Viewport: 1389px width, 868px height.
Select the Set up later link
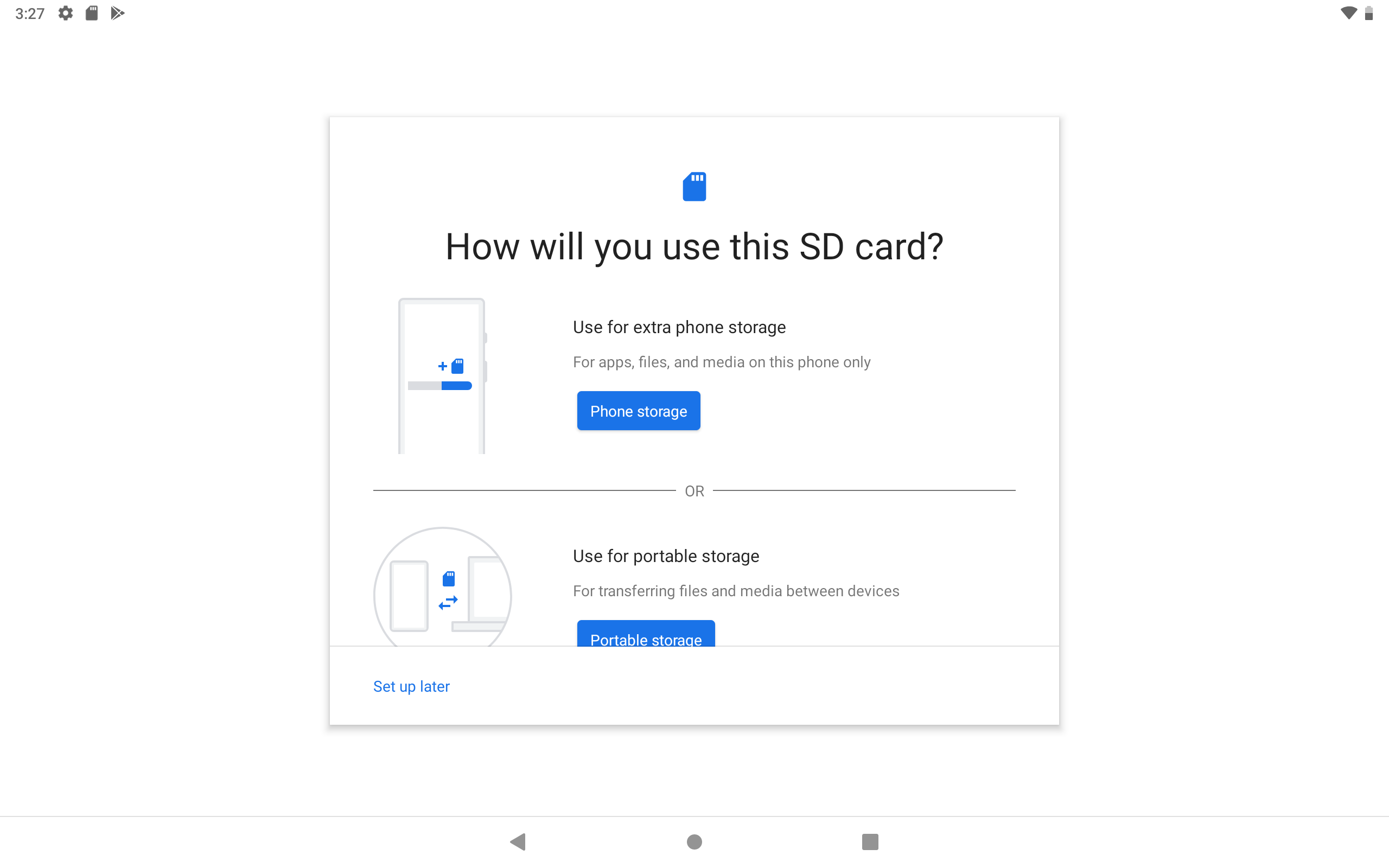coord(411,686)
